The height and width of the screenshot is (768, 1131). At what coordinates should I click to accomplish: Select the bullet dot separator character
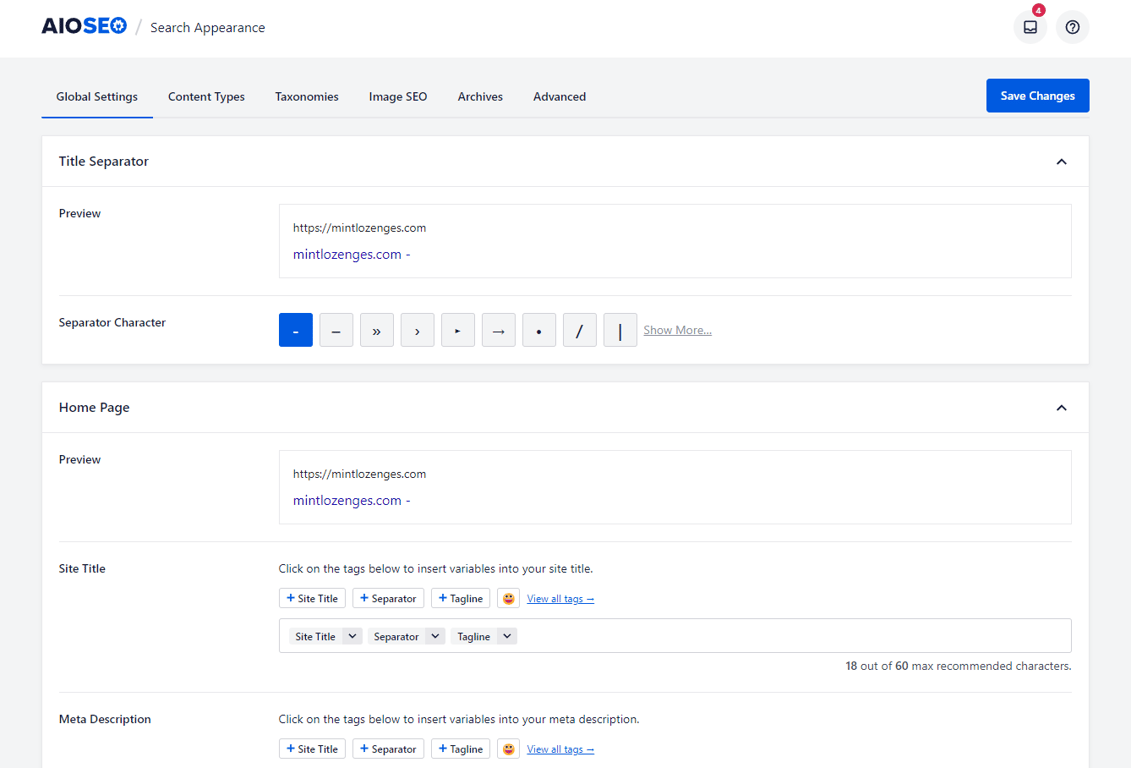[539, 330]
